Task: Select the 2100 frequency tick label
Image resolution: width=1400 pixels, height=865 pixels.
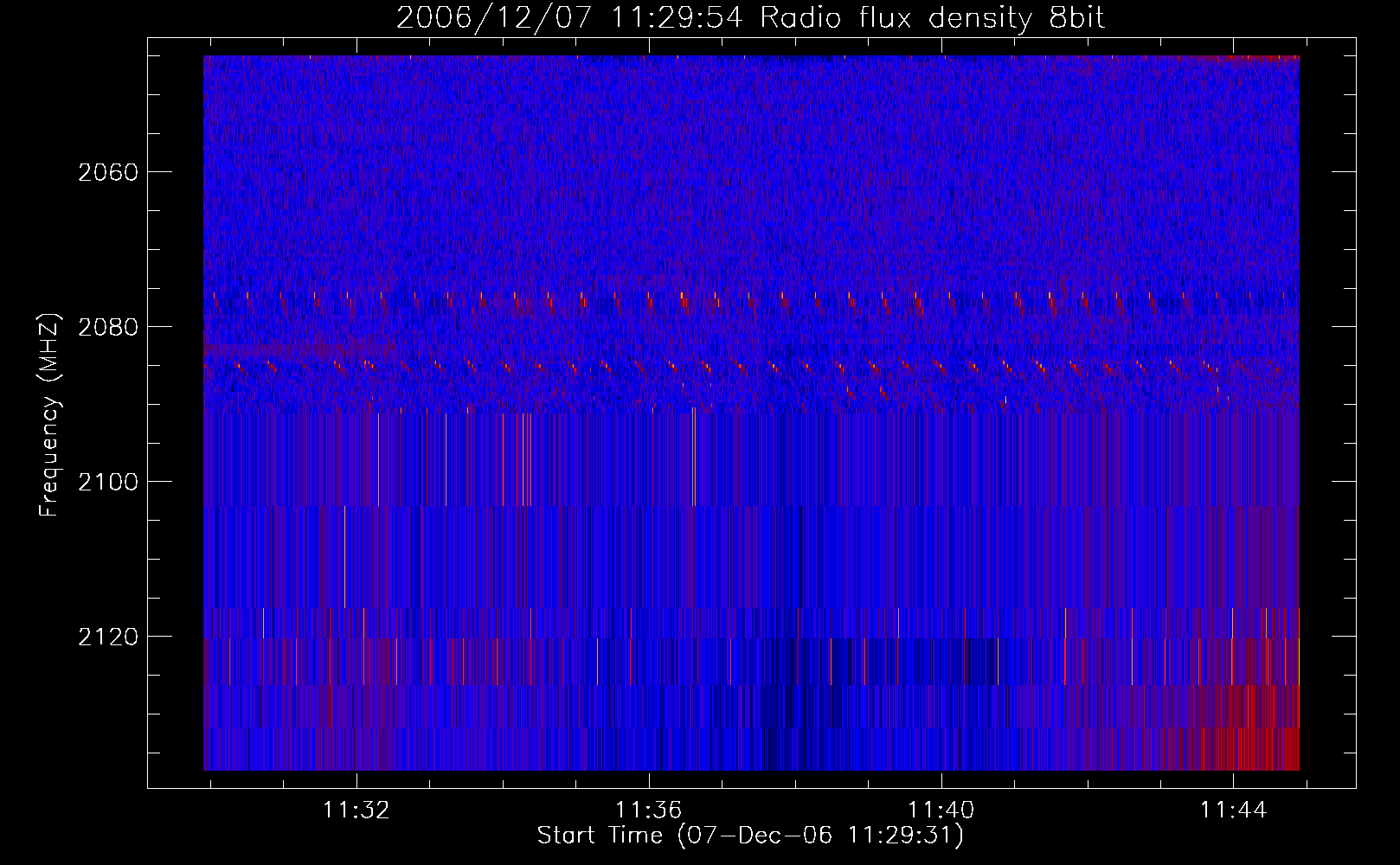Action: point(108,482)
